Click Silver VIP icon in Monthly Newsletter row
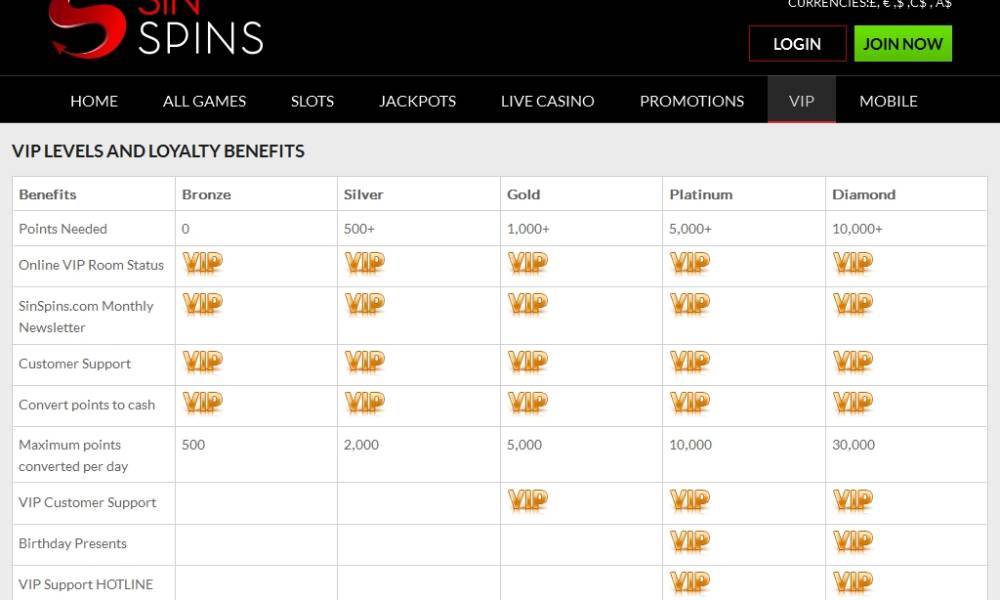Image resolution: width=1000 pixels, height=600 pixels. pos(365,304)
